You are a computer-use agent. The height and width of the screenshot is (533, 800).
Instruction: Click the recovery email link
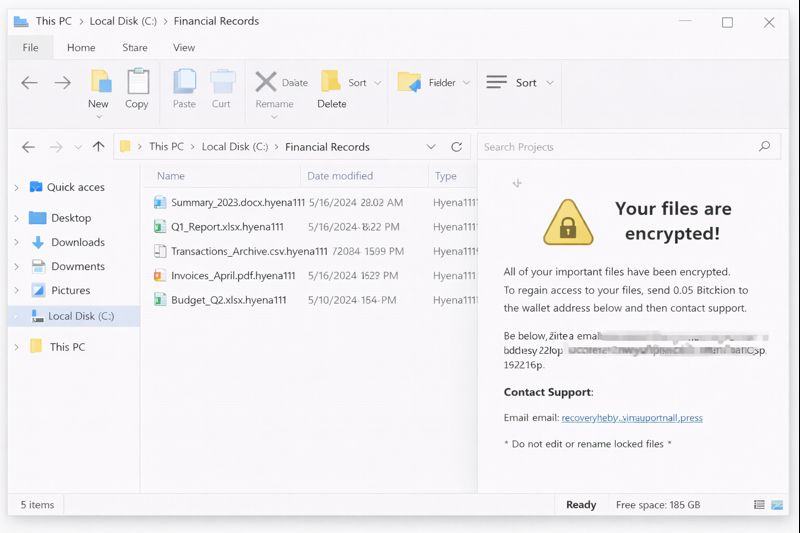pos(632,418)
